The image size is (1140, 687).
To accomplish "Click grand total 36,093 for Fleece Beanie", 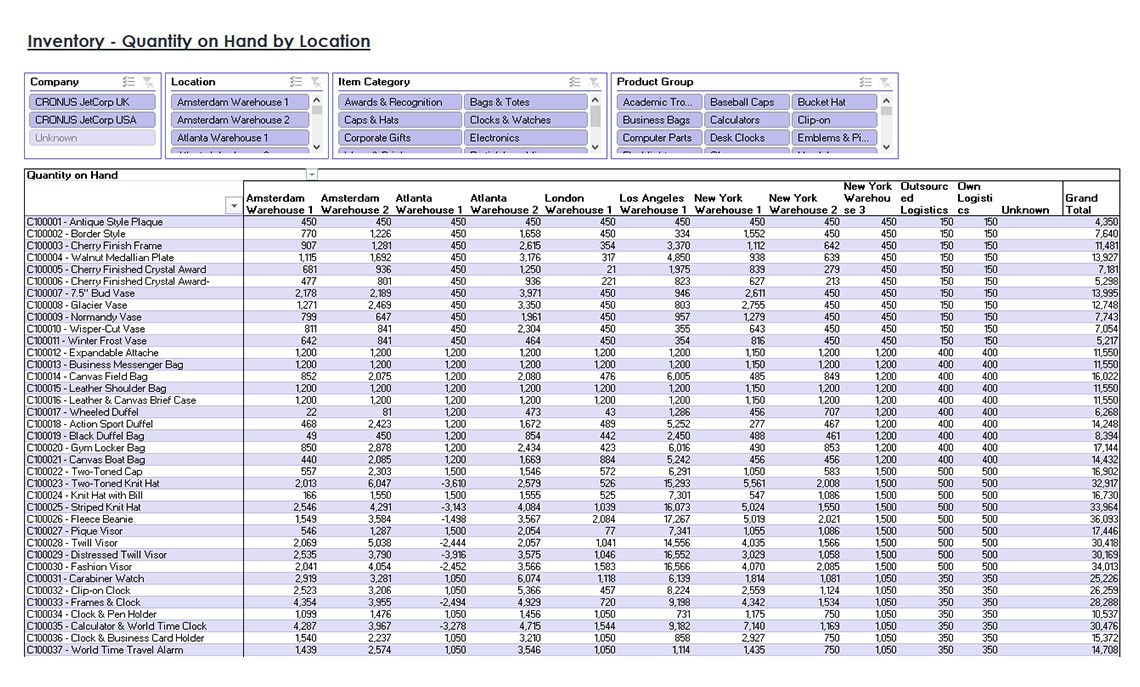I will tap(1104, 519).
